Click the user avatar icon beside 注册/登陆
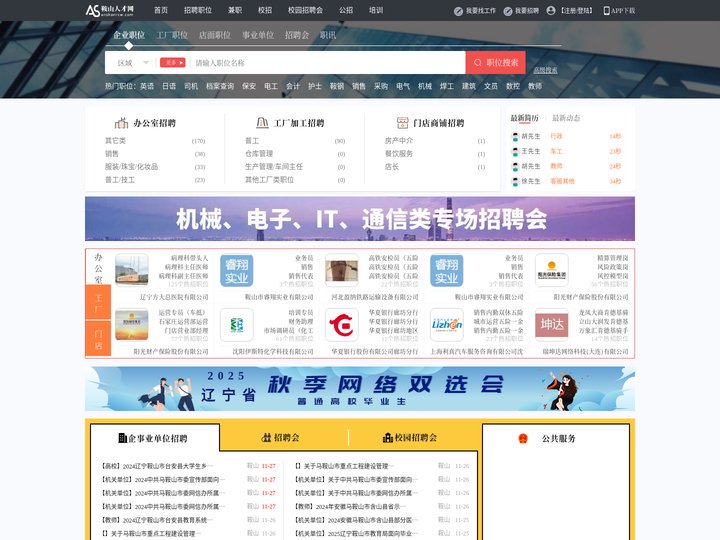Screen dimensions: 720x540 pos(551,11)
